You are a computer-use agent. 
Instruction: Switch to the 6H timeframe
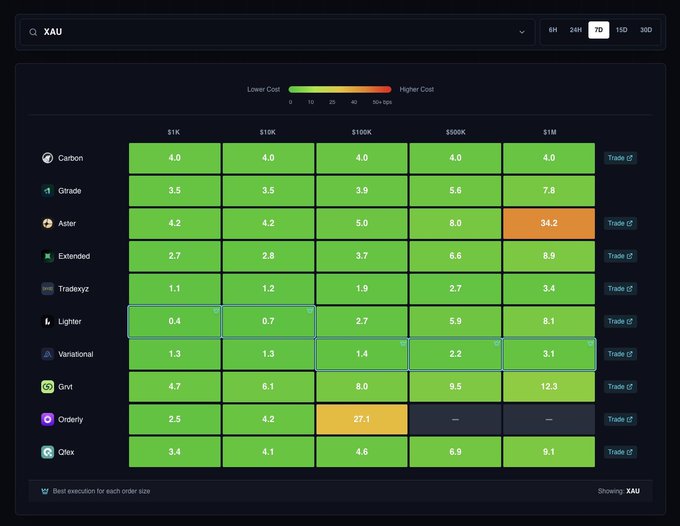553,30
